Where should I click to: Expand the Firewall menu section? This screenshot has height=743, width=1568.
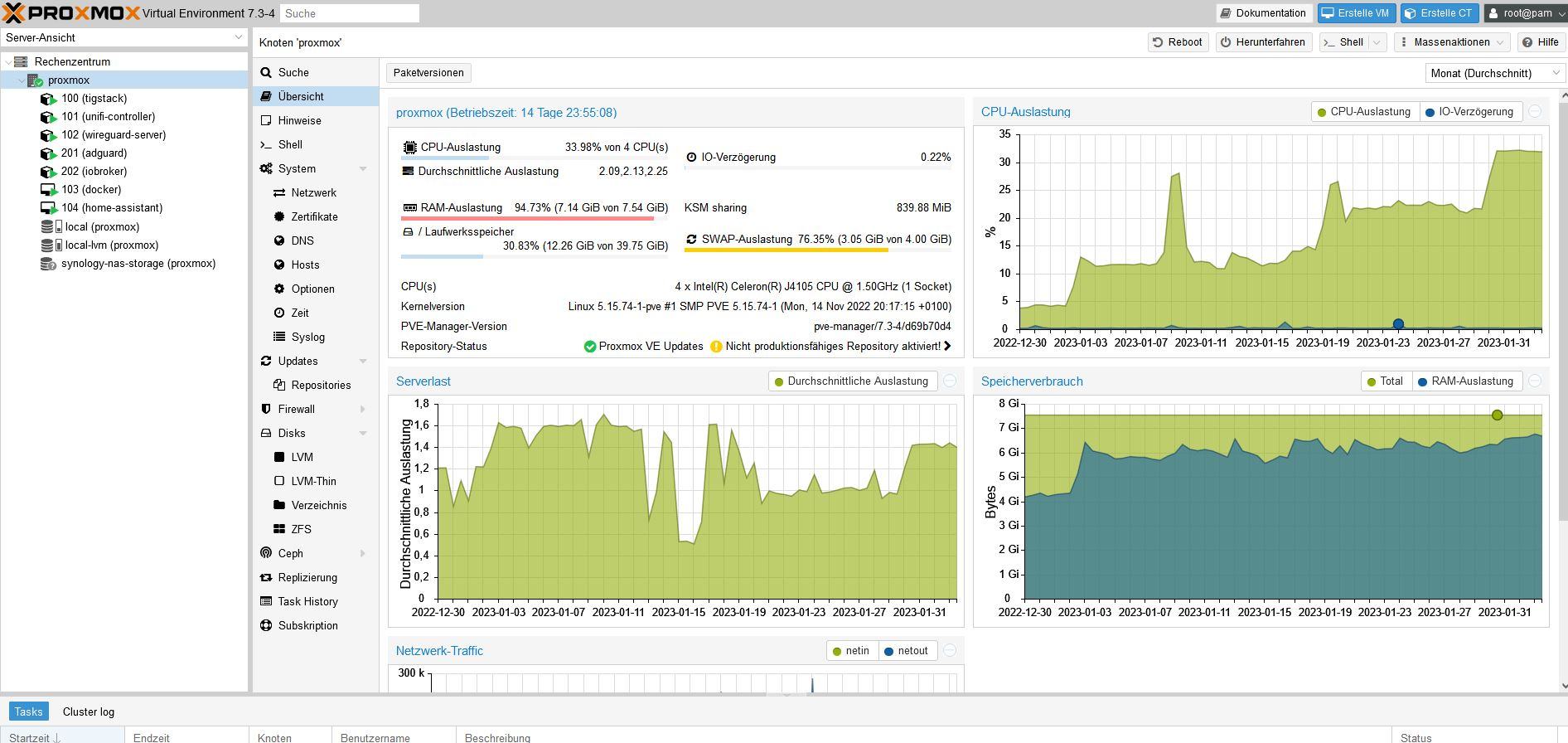click(363, 410)
